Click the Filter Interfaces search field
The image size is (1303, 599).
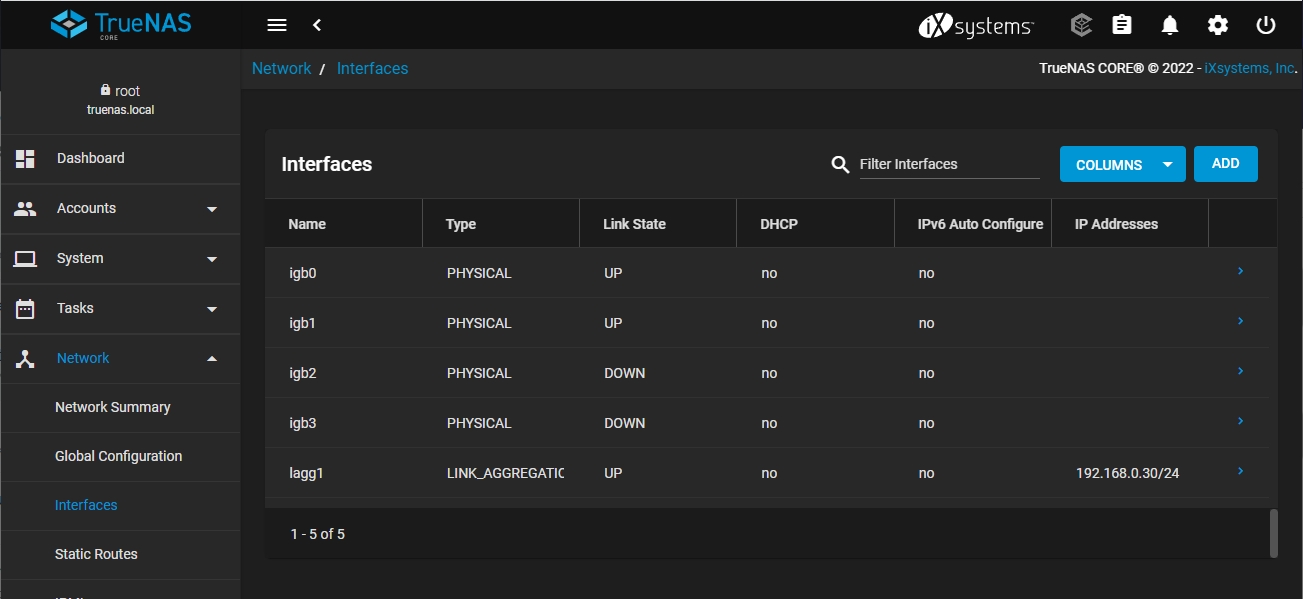point(948,164)
